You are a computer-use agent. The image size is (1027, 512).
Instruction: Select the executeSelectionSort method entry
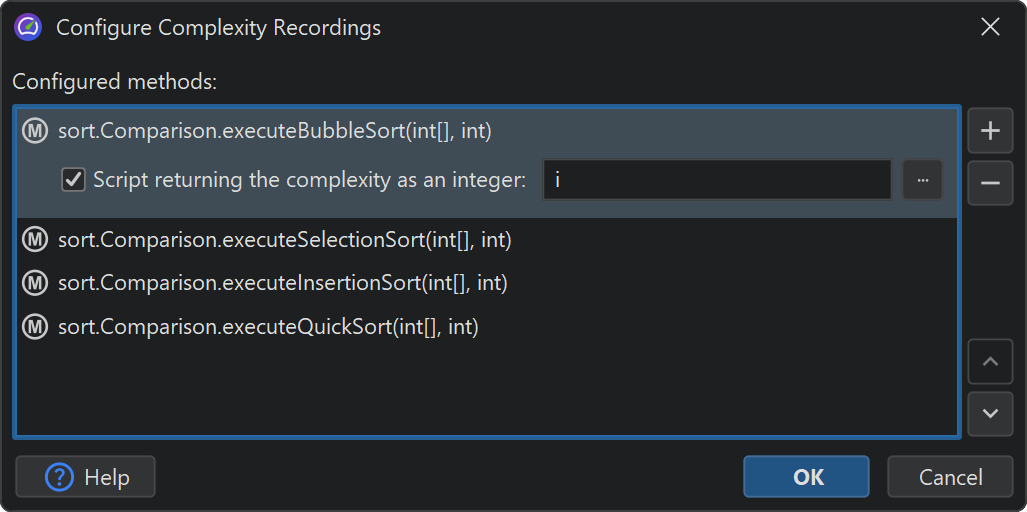click(x=285, y=239)
